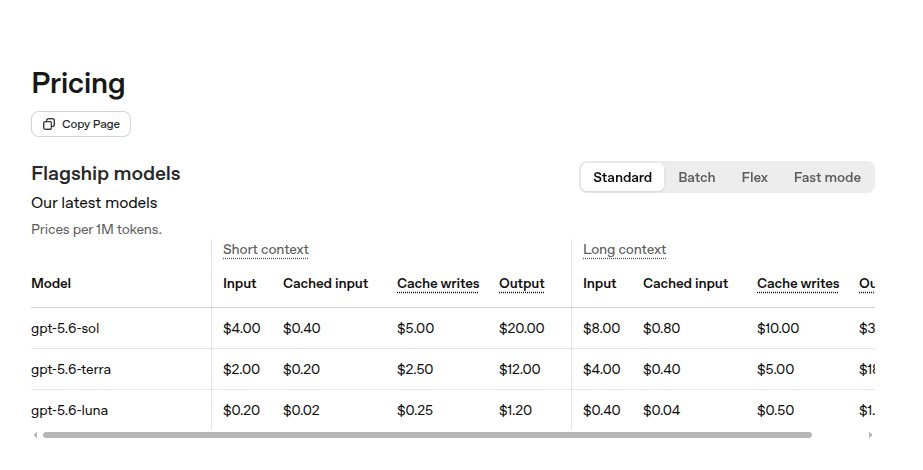Click the Model column header
This screenshot has width=923, height=470.
point(51,283)
